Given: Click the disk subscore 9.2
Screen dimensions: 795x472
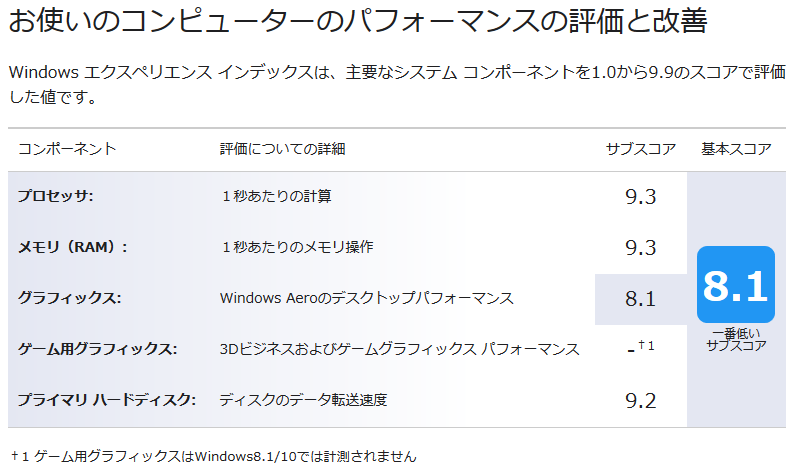Looking at the screenshot, I should tap(640, 401).
